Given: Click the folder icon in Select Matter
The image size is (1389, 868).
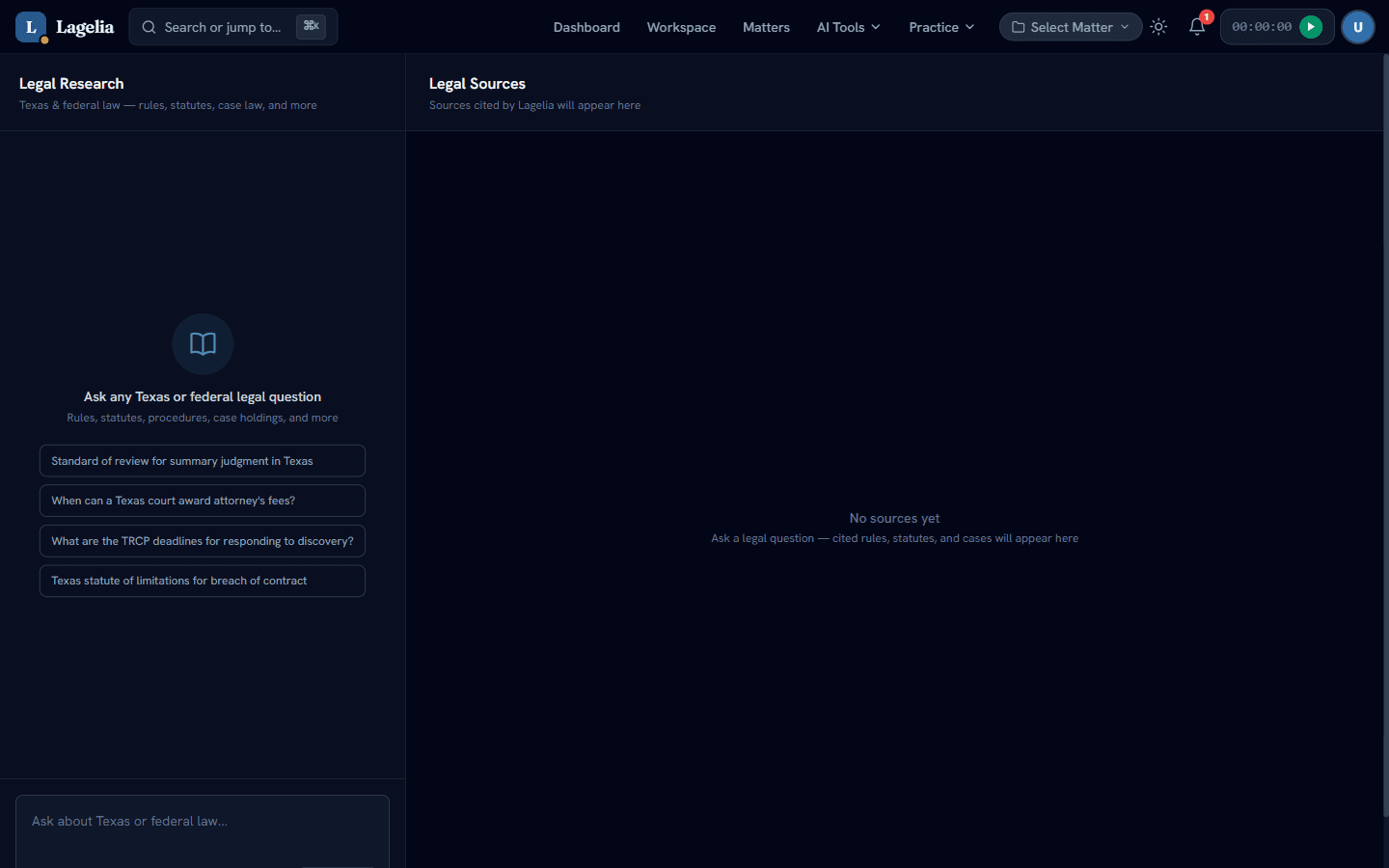Looking at the screenshot, I should [1018, 27].
